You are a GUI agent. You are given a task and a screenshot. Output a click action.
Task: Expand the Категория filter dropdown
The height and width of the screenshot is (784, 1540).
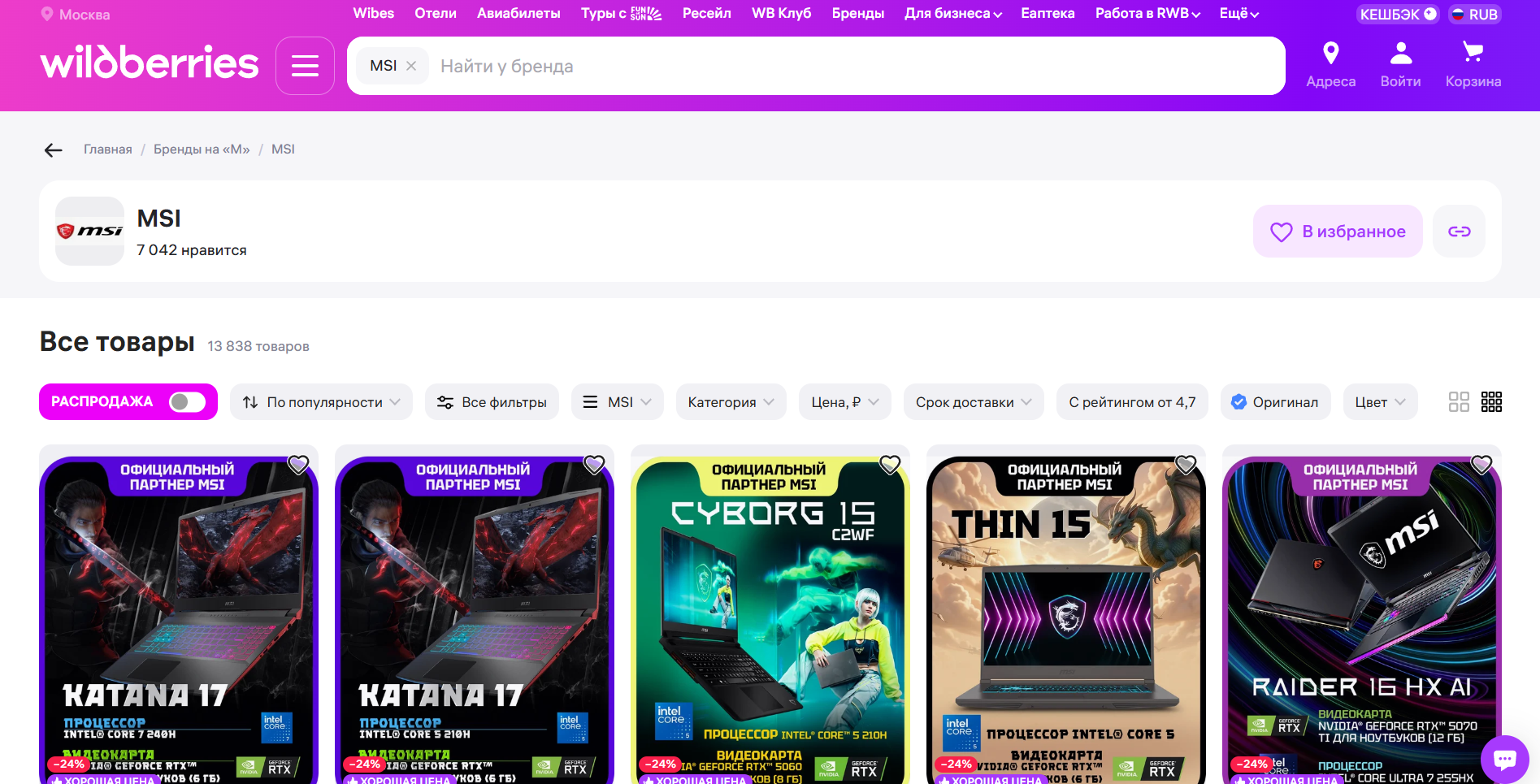(731, 402)
